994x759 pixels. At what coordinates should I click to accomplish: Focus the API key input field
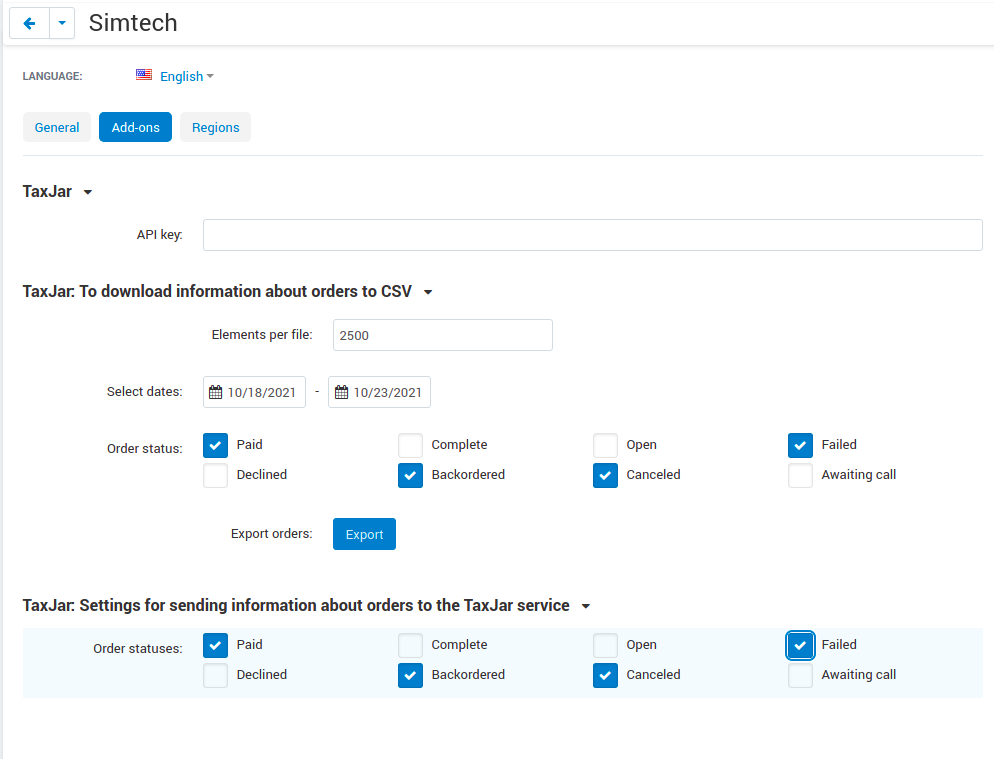pyautogui.click(x=593, y=235)
